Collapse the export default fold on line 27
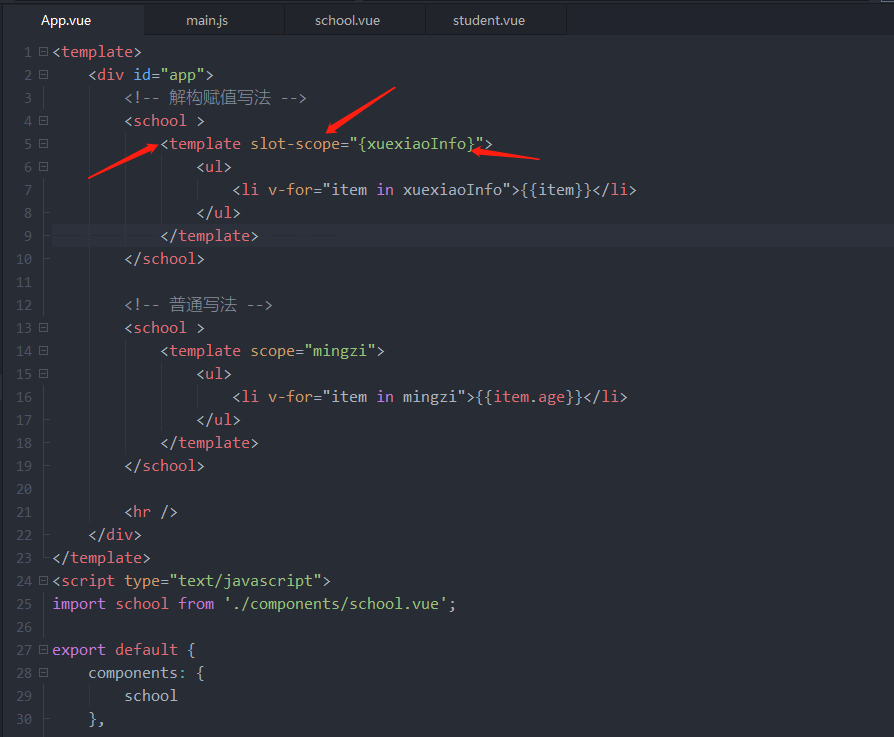 [x=43, y=650]
